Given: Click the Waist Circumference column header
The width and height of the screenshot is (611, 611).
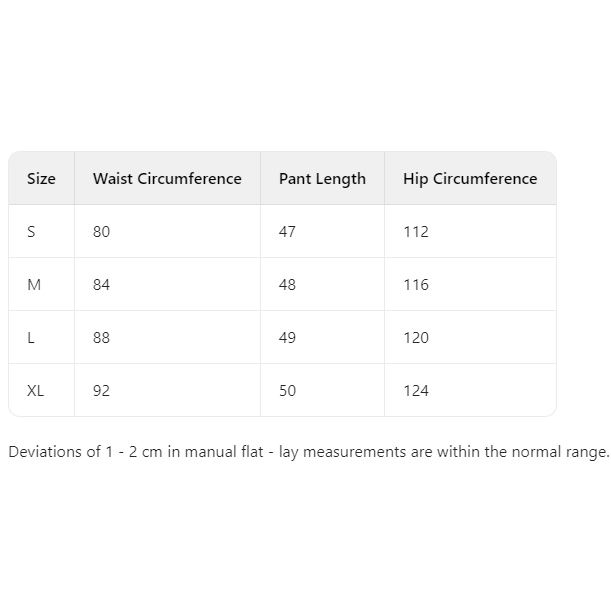Looking at the screenshot, I should coord(167,179).
